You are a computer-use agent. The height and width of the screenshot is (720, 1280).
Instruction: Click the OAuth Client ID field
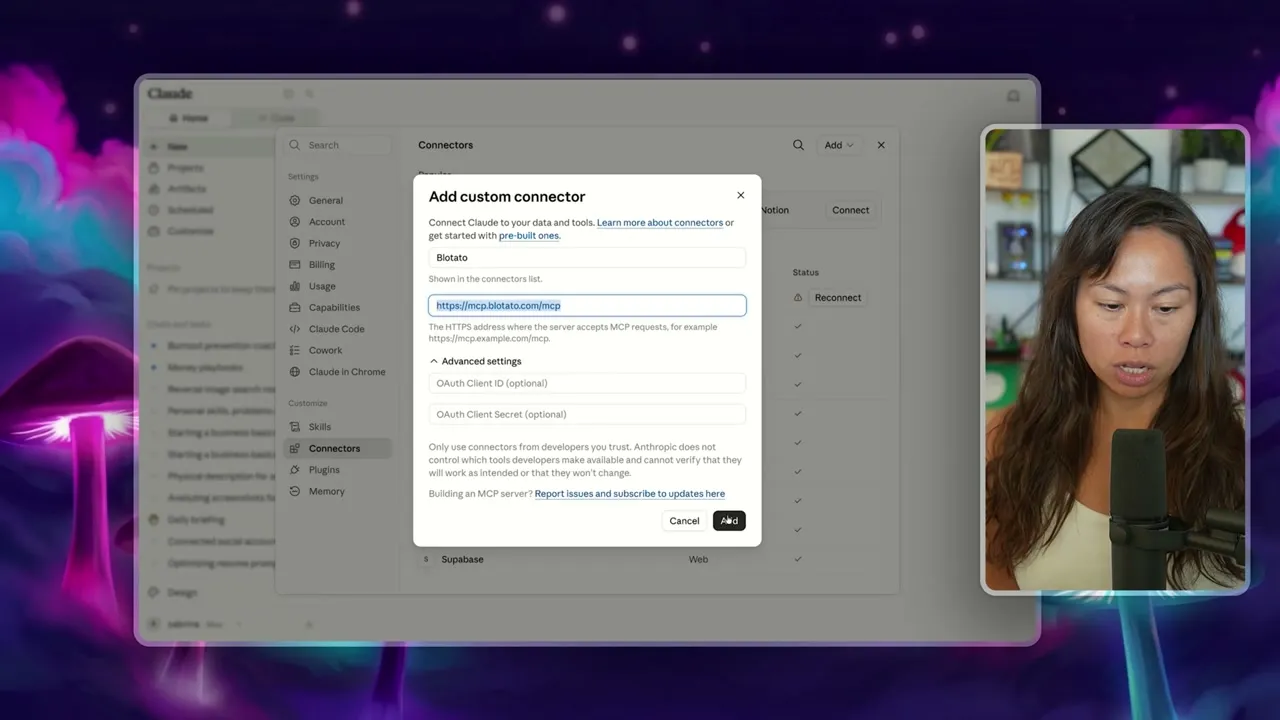click(x=587, y=383)
